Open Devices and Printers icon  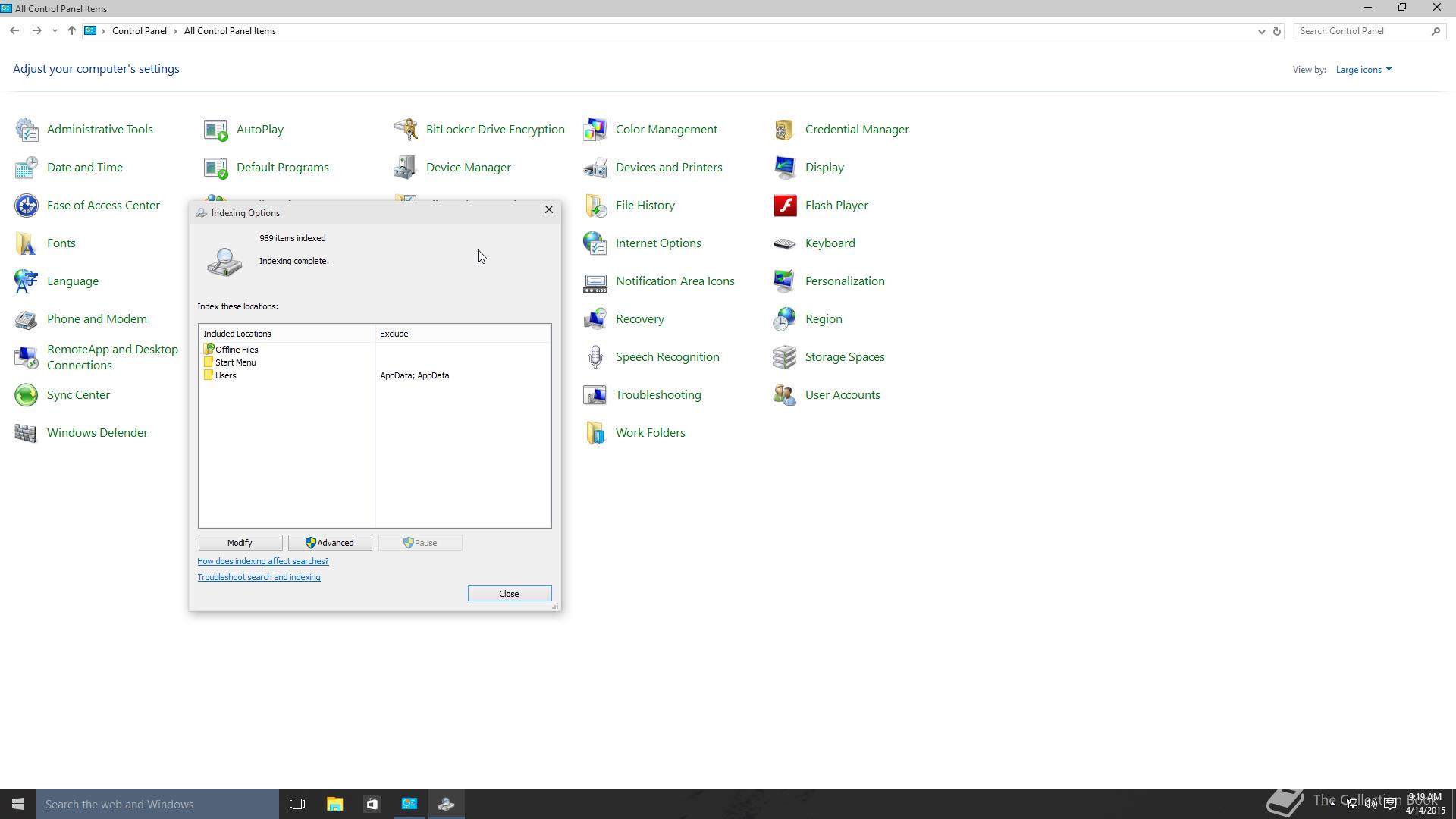click(595, 168)
